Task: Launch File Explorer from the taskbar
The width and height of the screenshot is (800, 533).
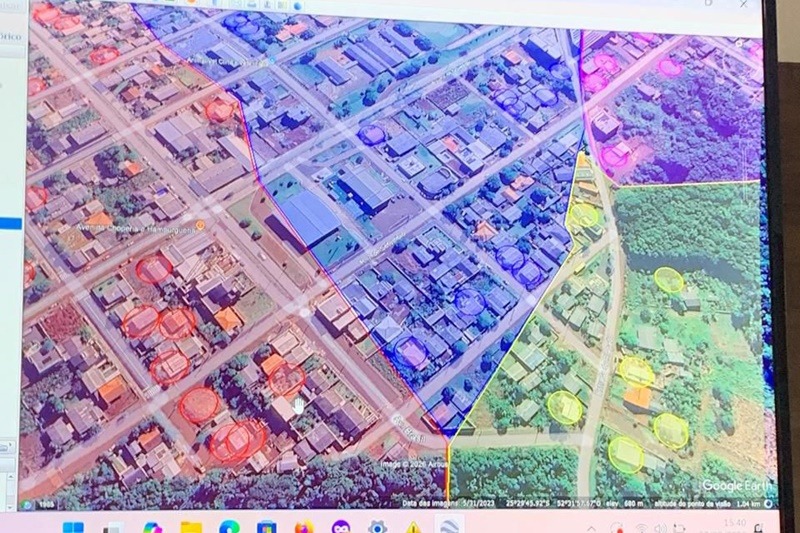Action: [x=191, y=527]
